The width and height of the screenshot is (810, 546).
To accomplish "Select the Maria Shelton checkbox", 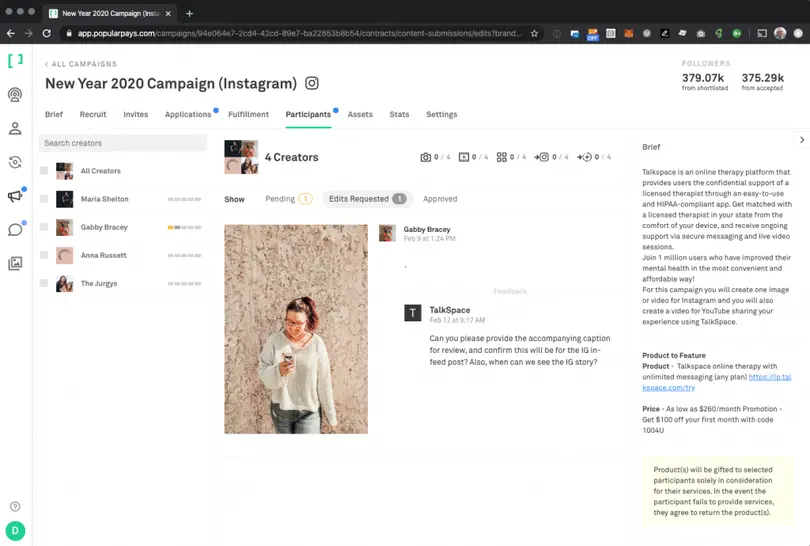I will (x=44, y=199).
